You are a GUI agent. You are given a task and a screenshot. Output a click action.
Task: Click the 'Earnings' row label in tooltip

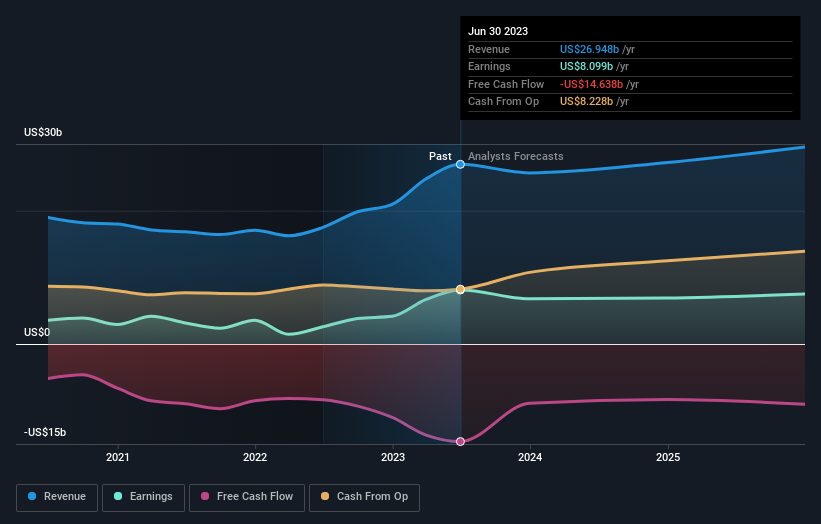coord(489,66)
